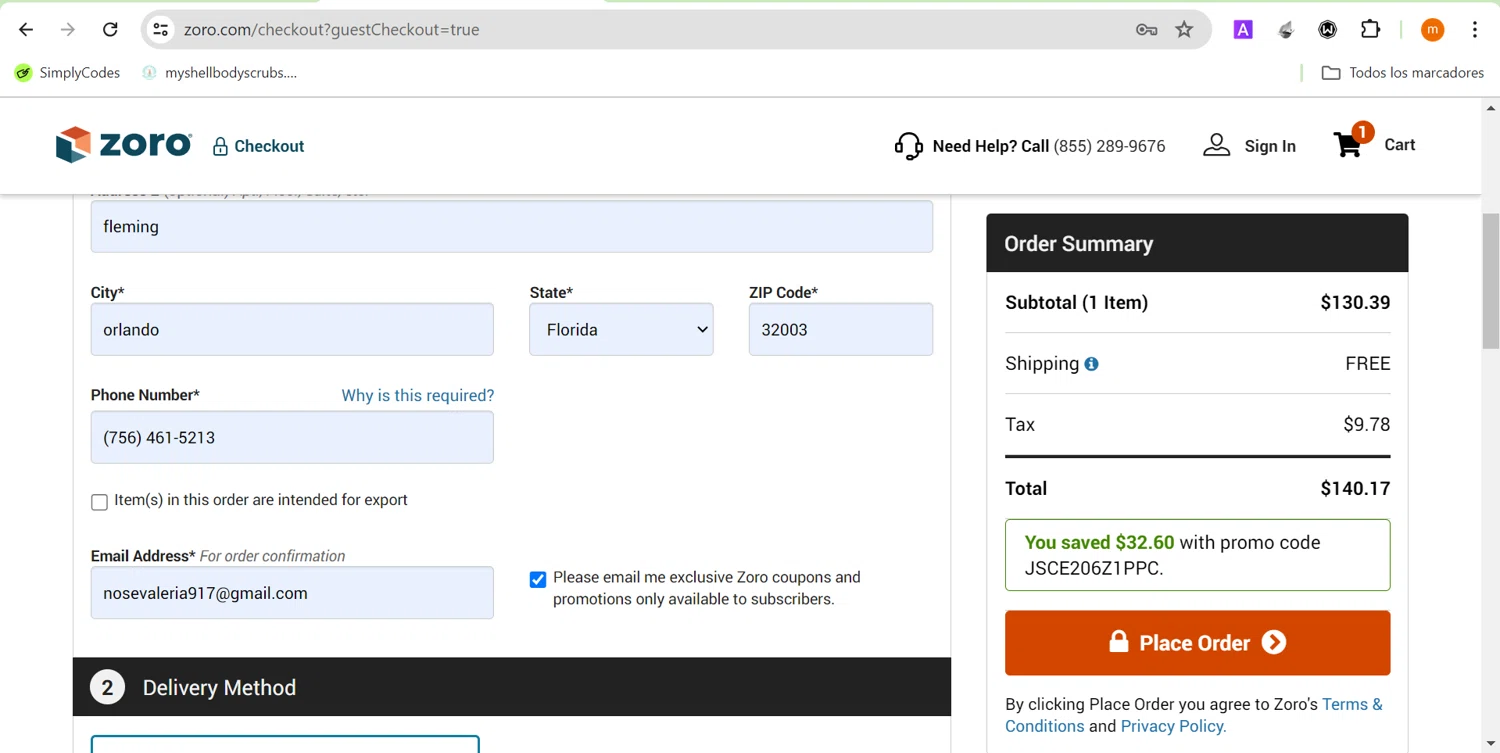1500x753 pixels.
Task: Click the ZIP Code field
Action: tap(841, 329)
